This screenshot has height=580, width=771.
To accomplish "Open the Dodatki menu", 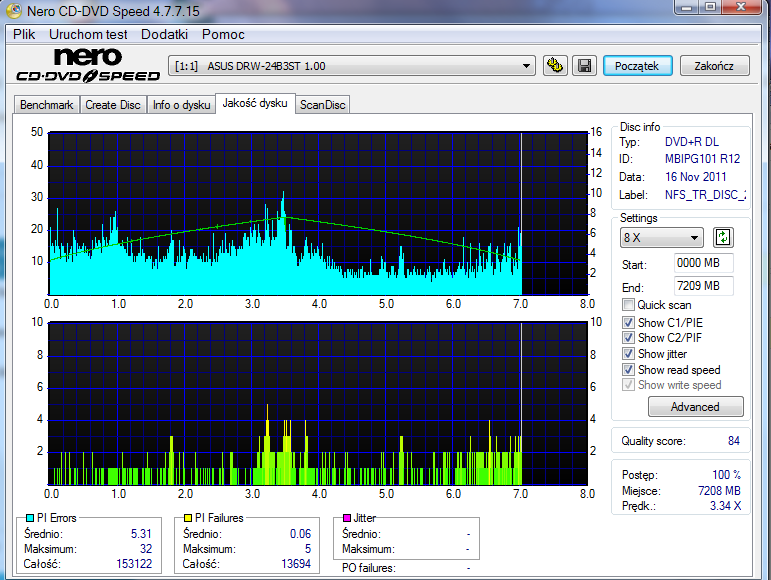I will coord(164,34).
